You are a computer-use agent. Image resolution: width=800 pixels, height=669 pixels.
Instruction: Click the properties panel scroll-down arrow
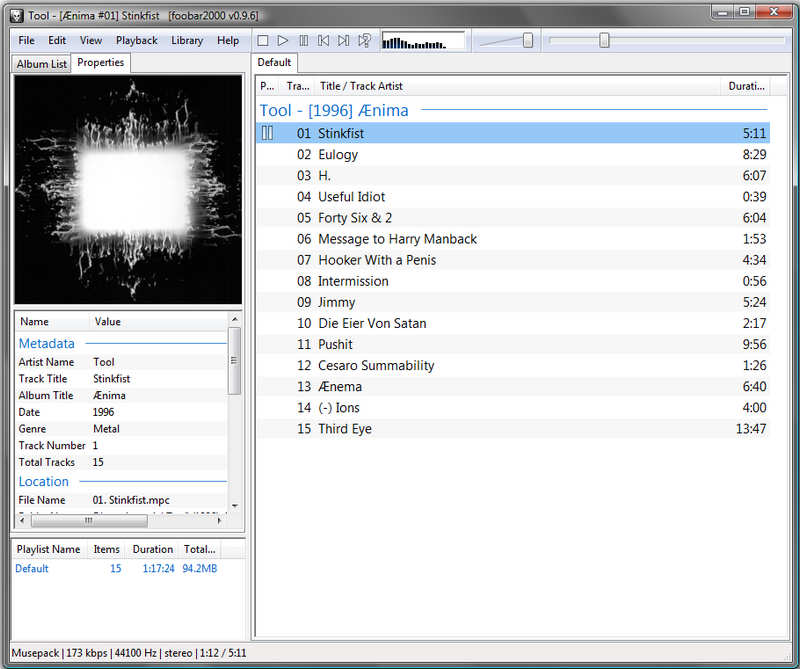point(235,506)
